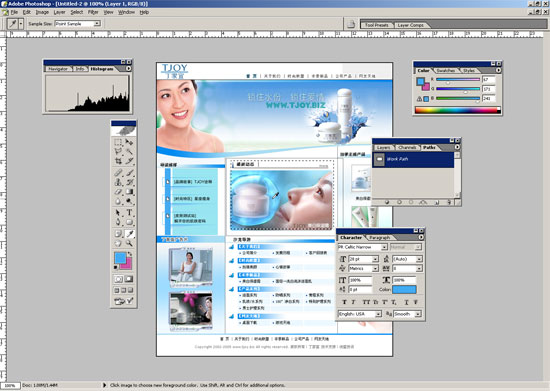This screenshot has width=550, height=391.
Task: Toggle All Caps in Character panel
Action: tap(366, 302)
